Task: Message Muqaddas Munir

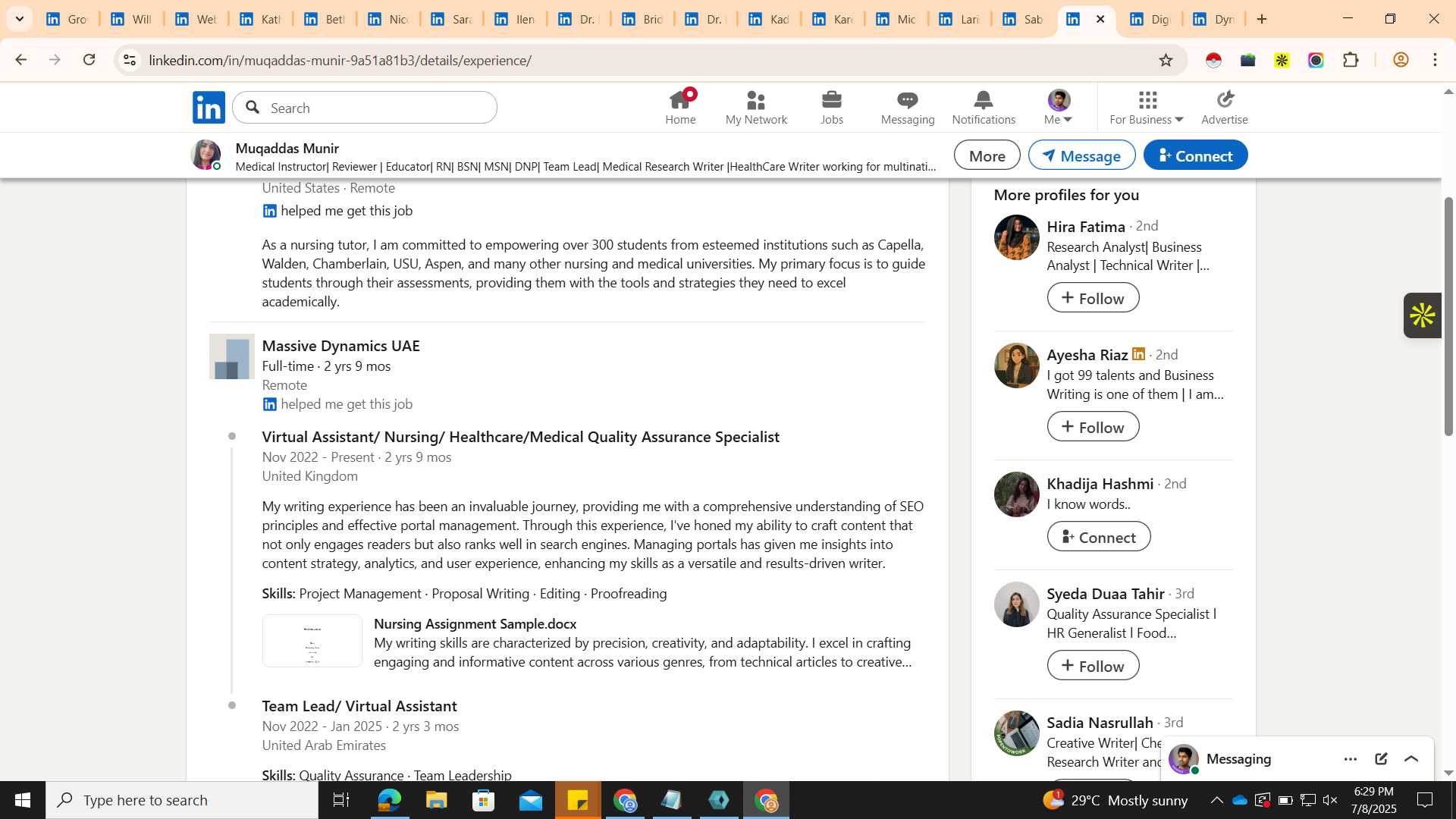Action: click(x=1081, y=155)
